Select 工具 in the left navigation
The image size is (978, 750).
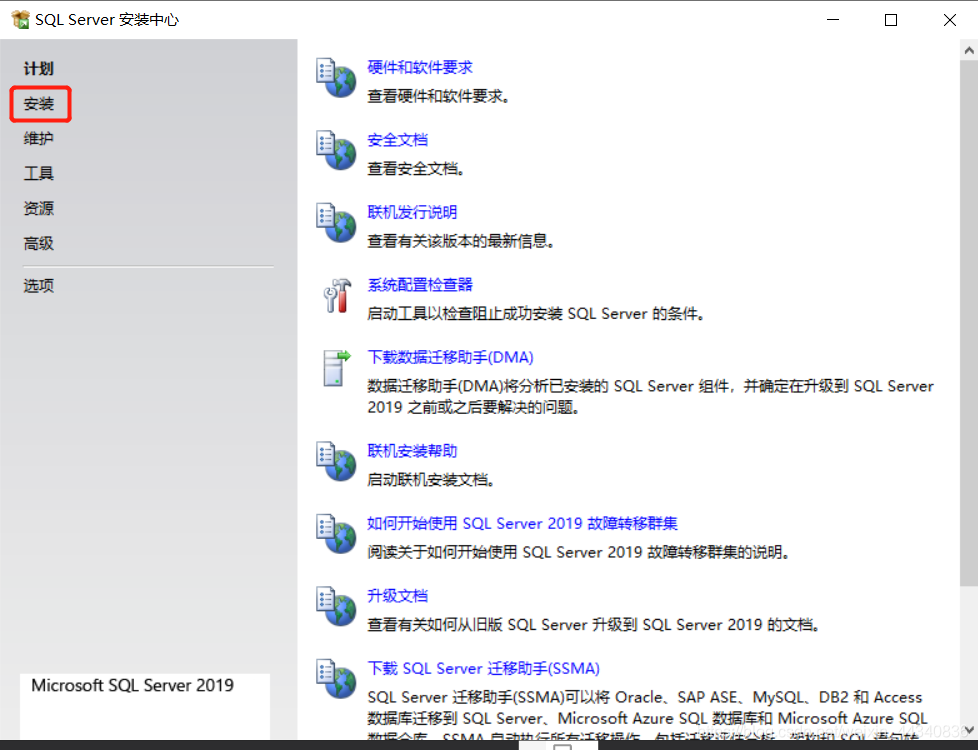[39, 173]
